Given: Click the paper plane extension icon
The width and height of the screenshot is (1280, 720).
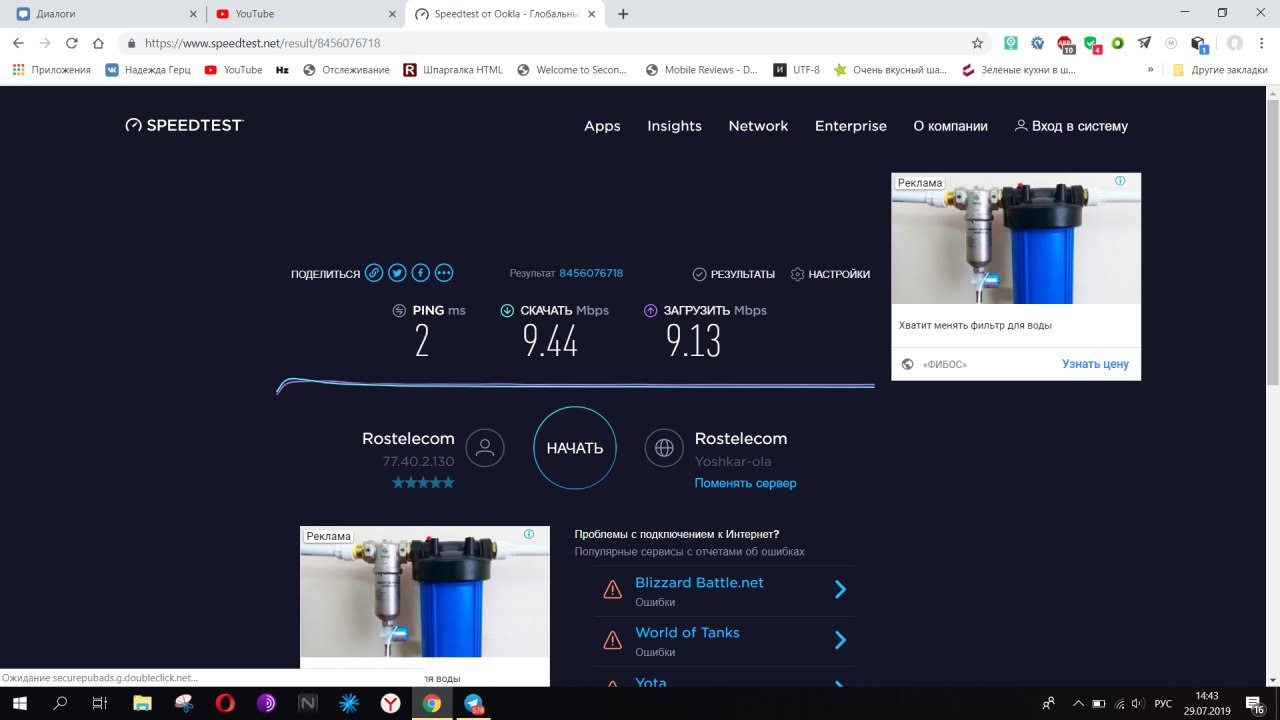Looking at the screenshot, I should coord(1144,43).
